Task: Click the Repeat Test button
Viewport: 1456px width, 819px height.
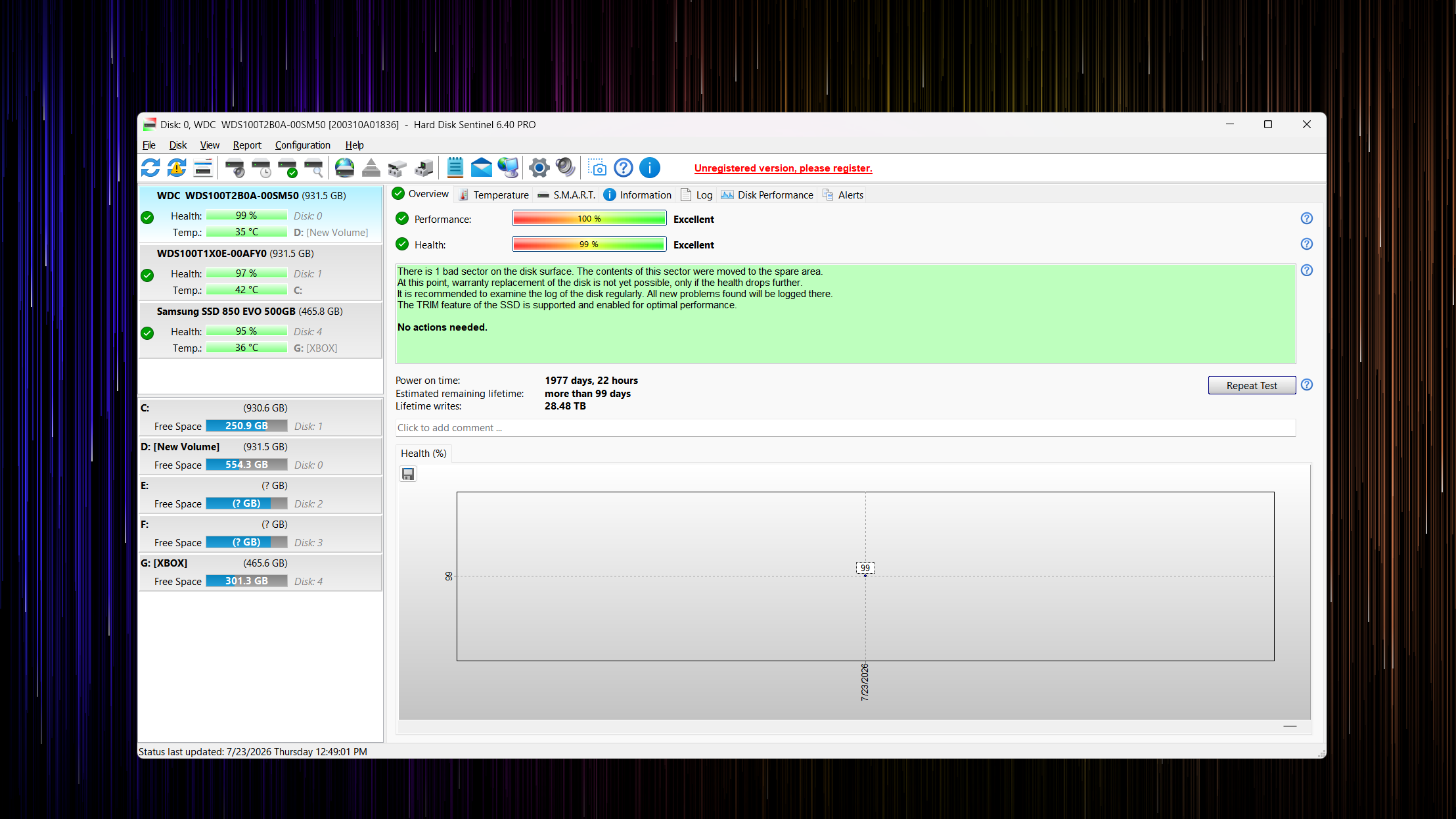Action: click(x=1252, y=385)
